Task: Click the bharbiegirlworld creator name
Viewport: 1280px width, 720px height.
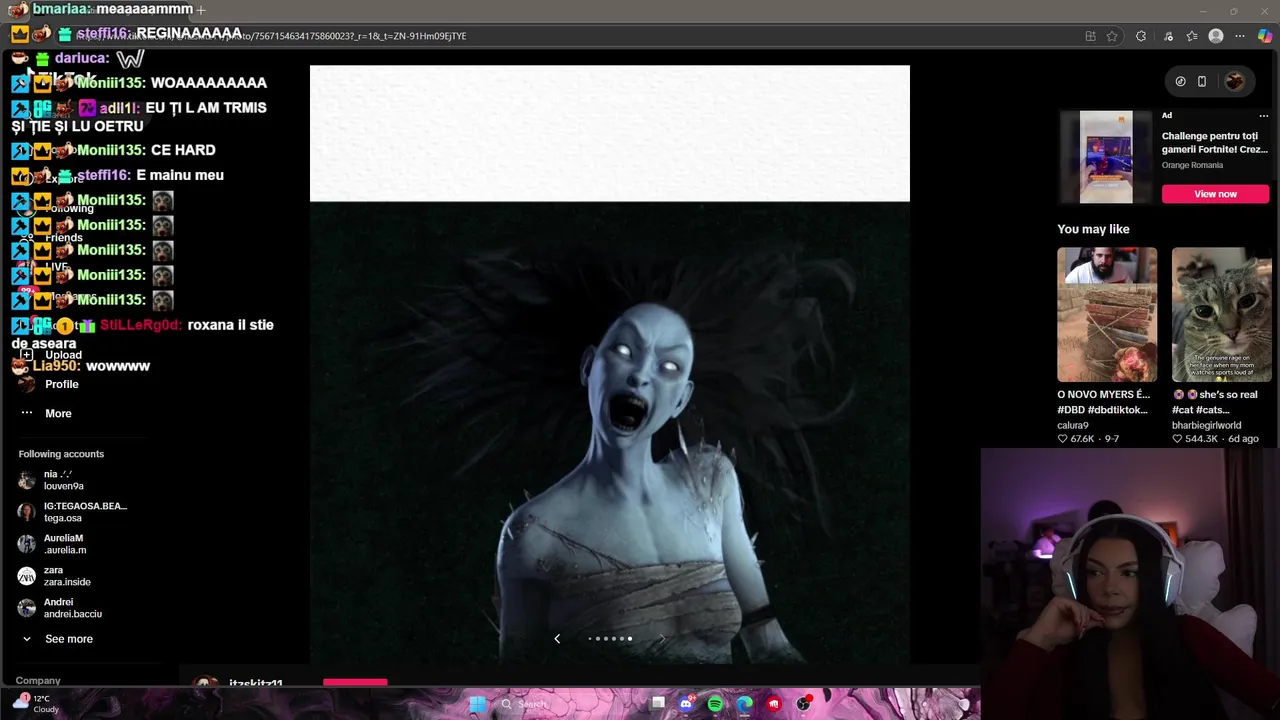Action: [1207, 425]
